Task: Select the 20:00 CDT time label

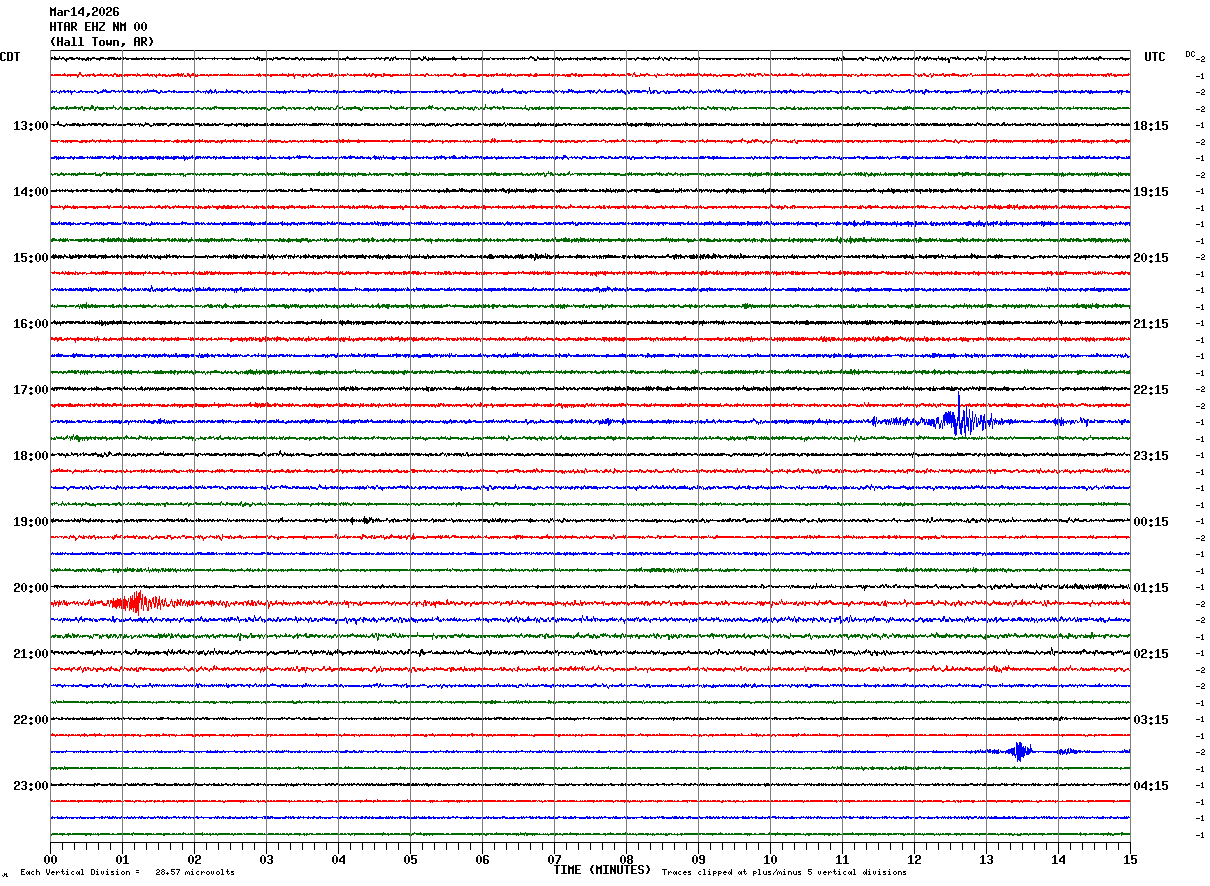Action: [x=31, y=588]
